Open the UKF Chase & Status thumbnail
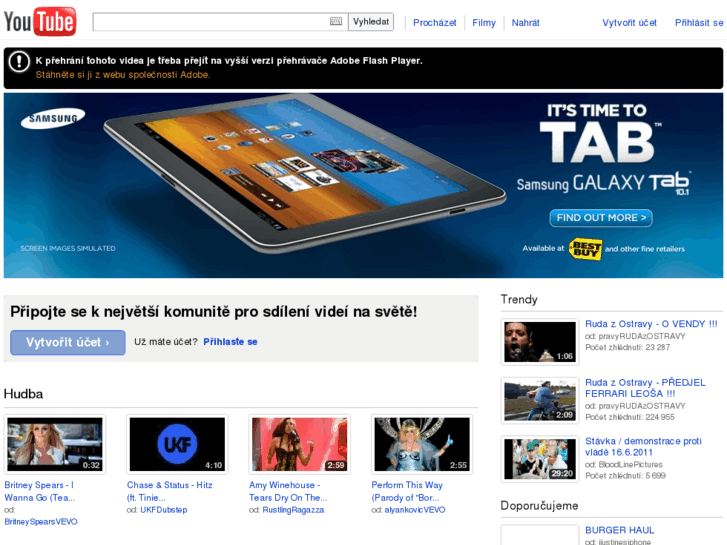 pyautogui.click(x=177, y=444)
